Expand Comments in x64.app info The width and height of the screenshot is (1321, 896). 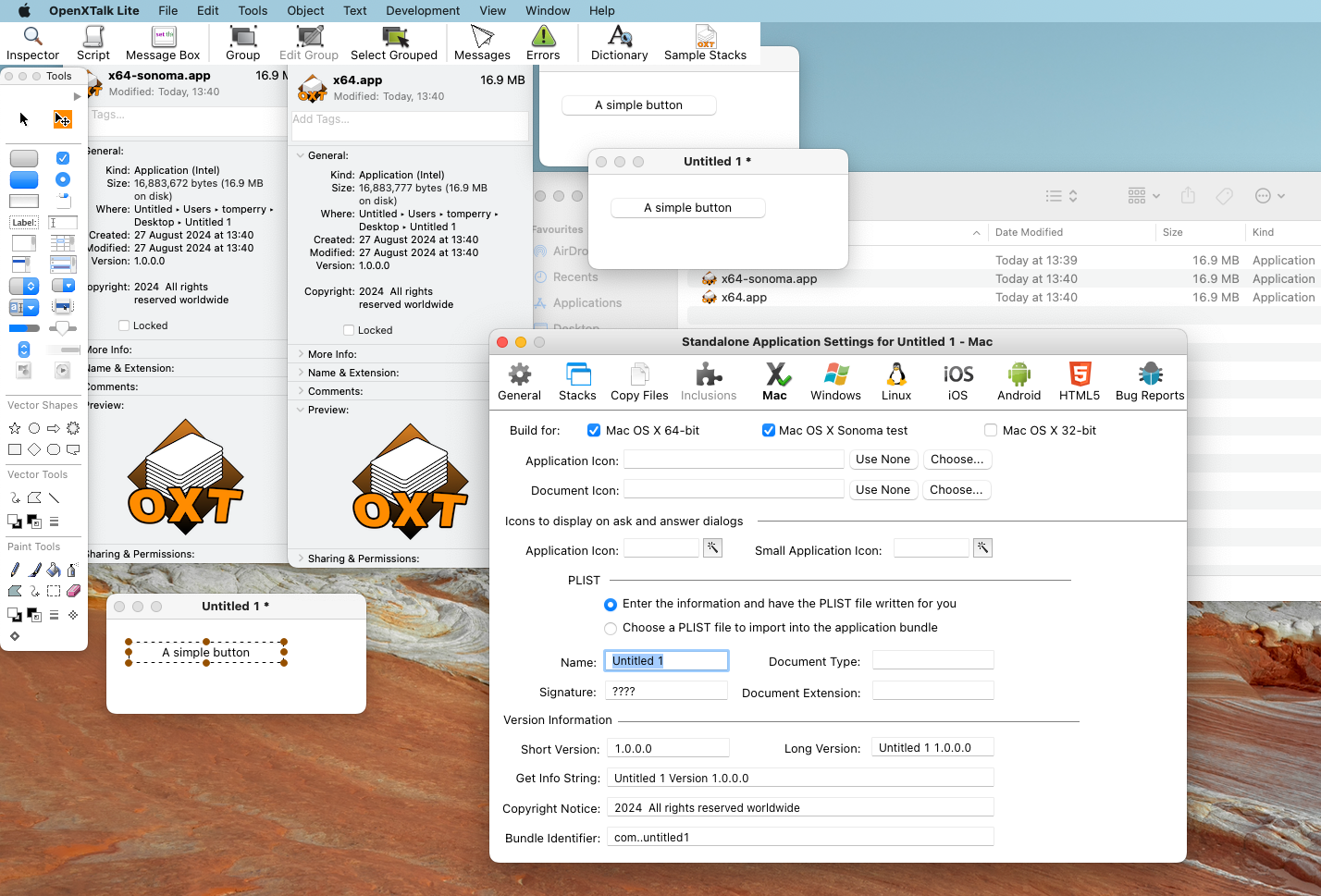point(301,391)
